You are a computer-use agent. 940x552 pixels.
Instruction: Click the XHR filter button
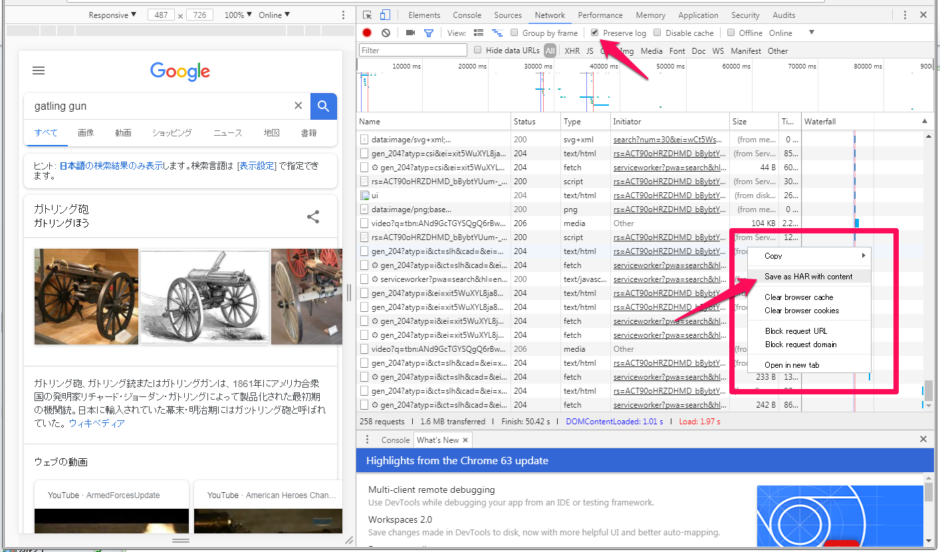tap(572, 50)
